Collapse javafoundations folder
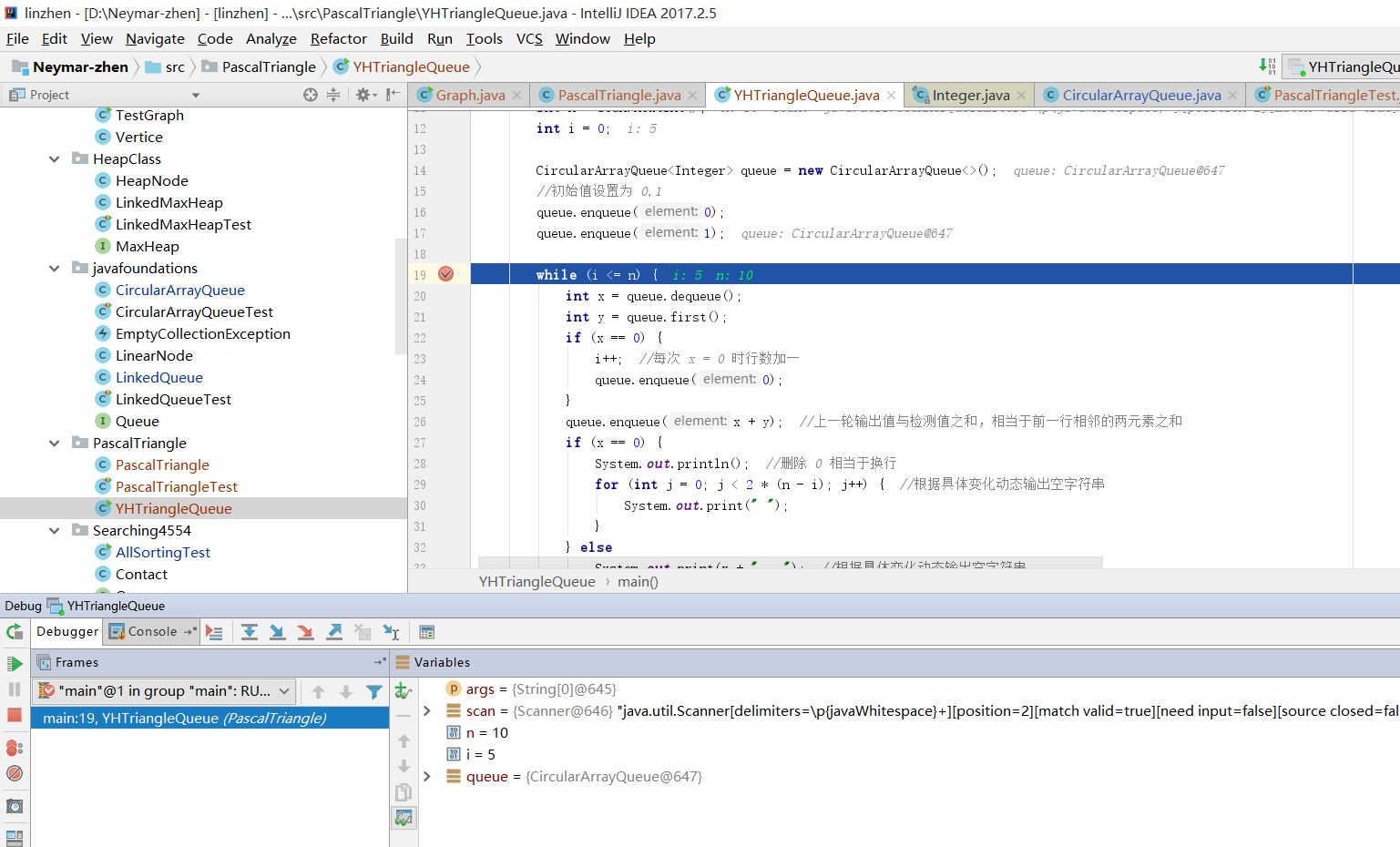1400x847 pixels. (x=55, y=269)
